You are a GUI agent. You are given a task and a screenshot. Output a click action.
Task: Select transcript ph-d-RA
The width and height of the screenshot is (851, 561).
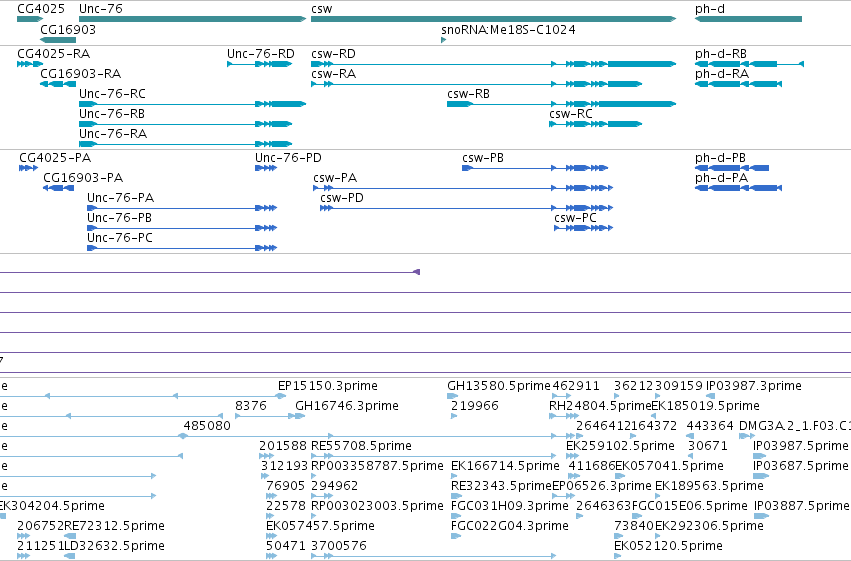[739, 84]
